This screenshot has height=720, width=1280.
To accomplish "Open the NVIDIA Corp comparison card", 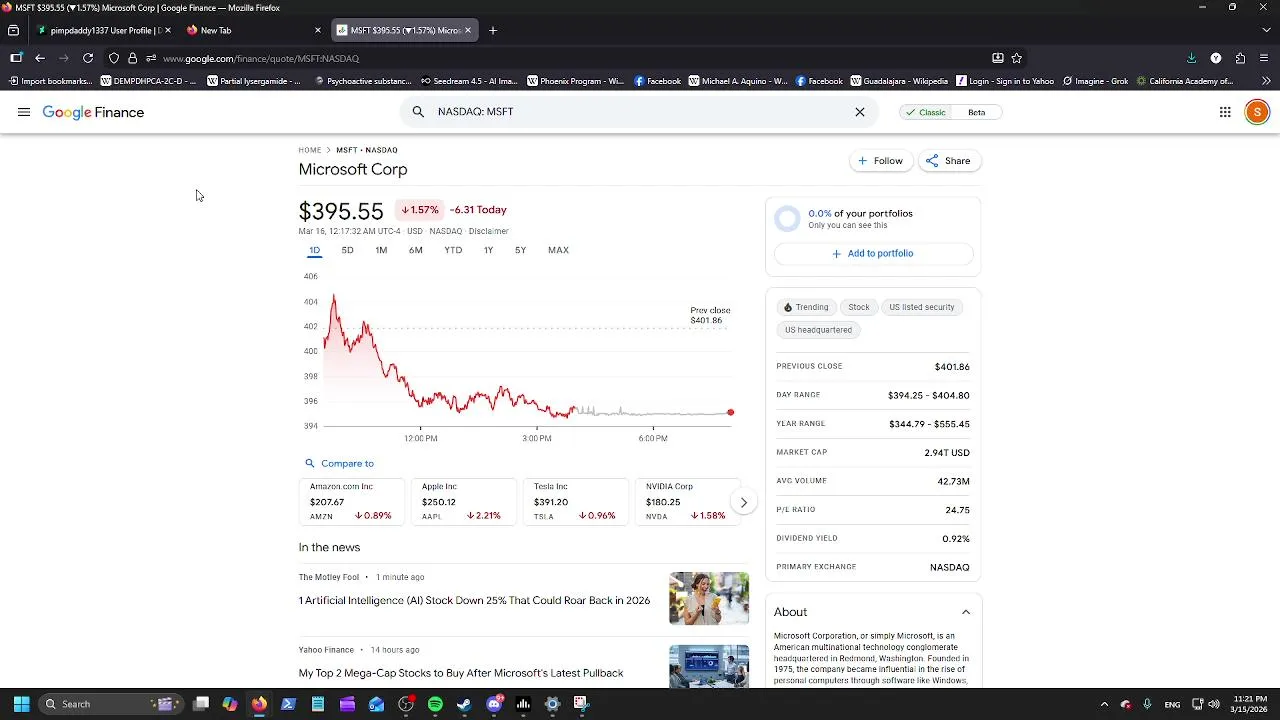I will 687,501.
